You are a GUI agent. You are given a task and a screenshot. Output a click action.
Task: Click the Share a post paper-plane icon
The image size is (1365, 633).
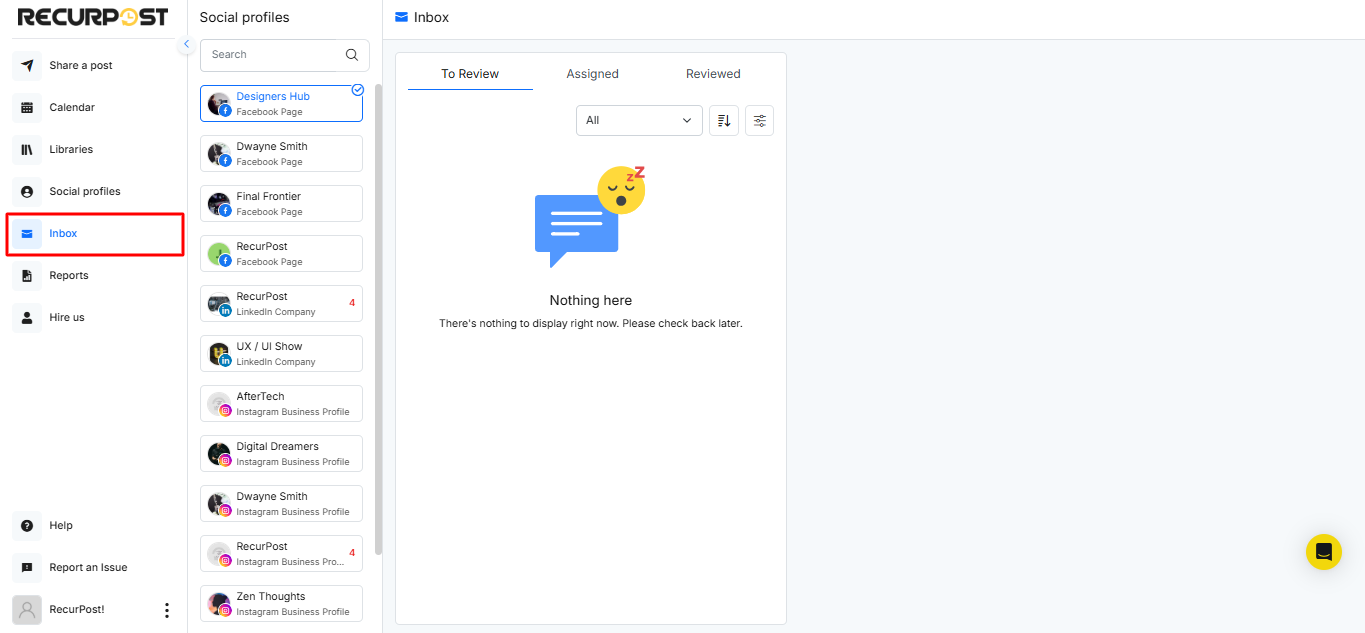point(27,66)
